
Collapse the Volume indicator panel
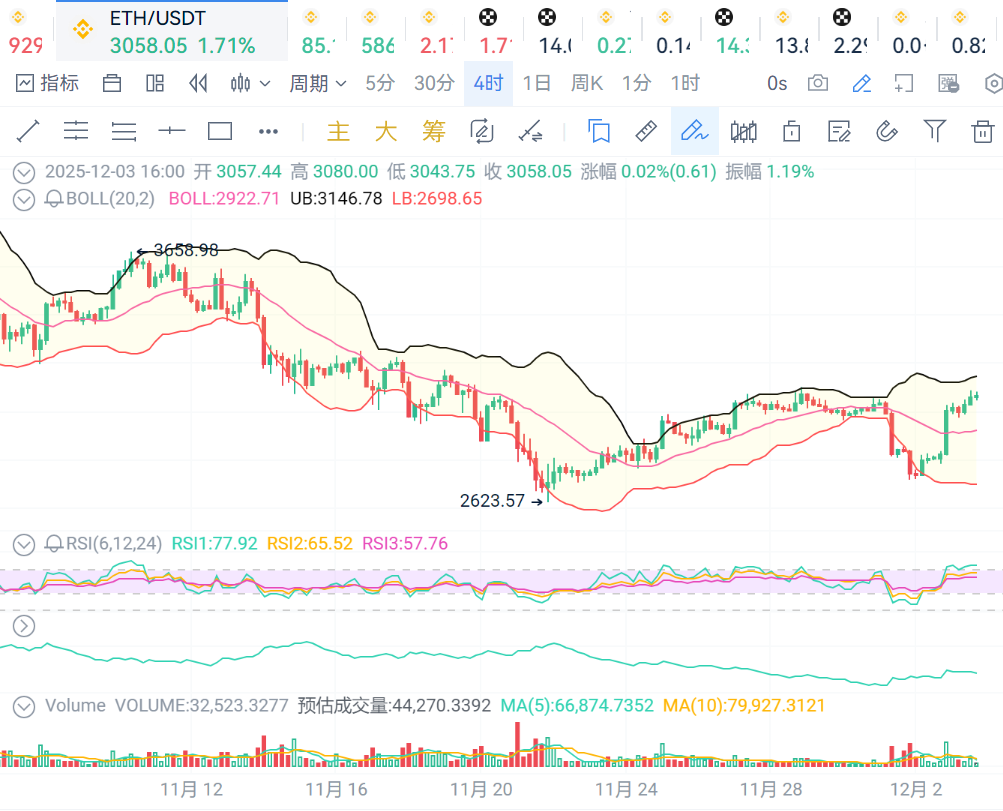click(x=23, y=706)
